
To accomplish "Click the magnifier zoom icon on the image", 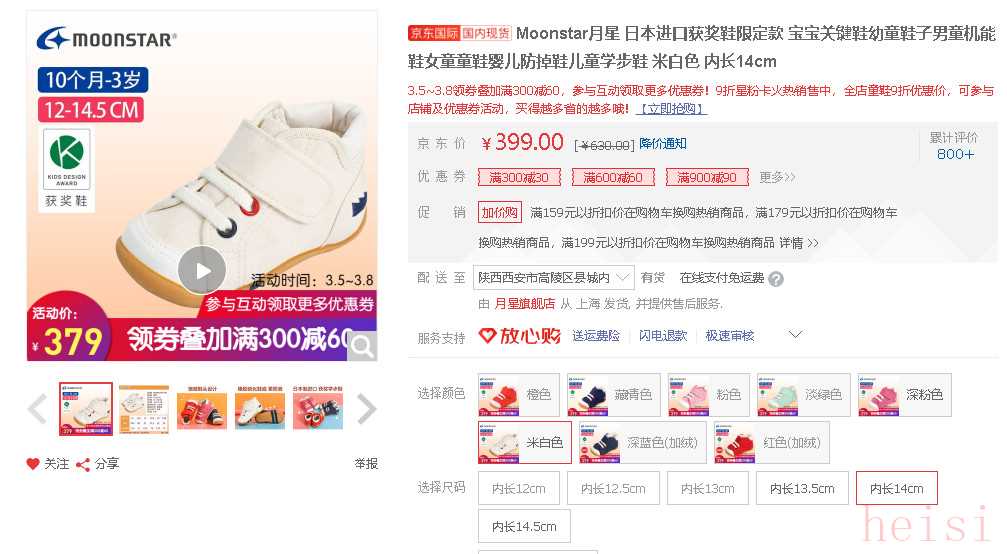I will 362,346.
